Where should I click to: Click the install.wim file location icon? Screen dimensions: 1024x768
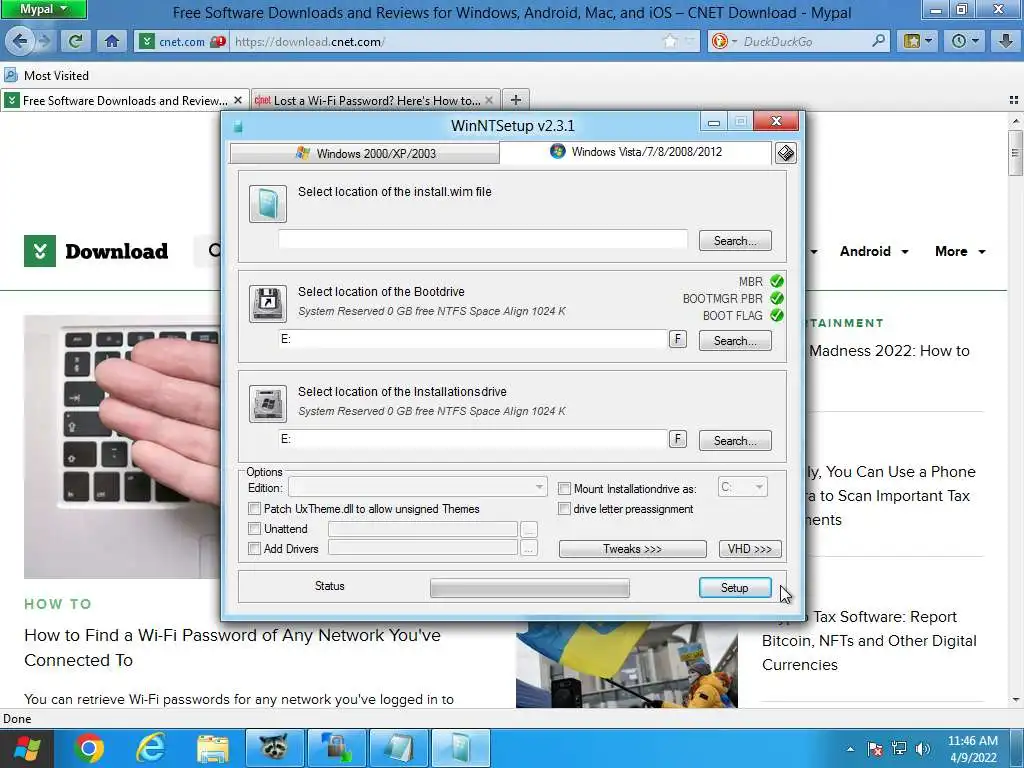pos(268,204)
